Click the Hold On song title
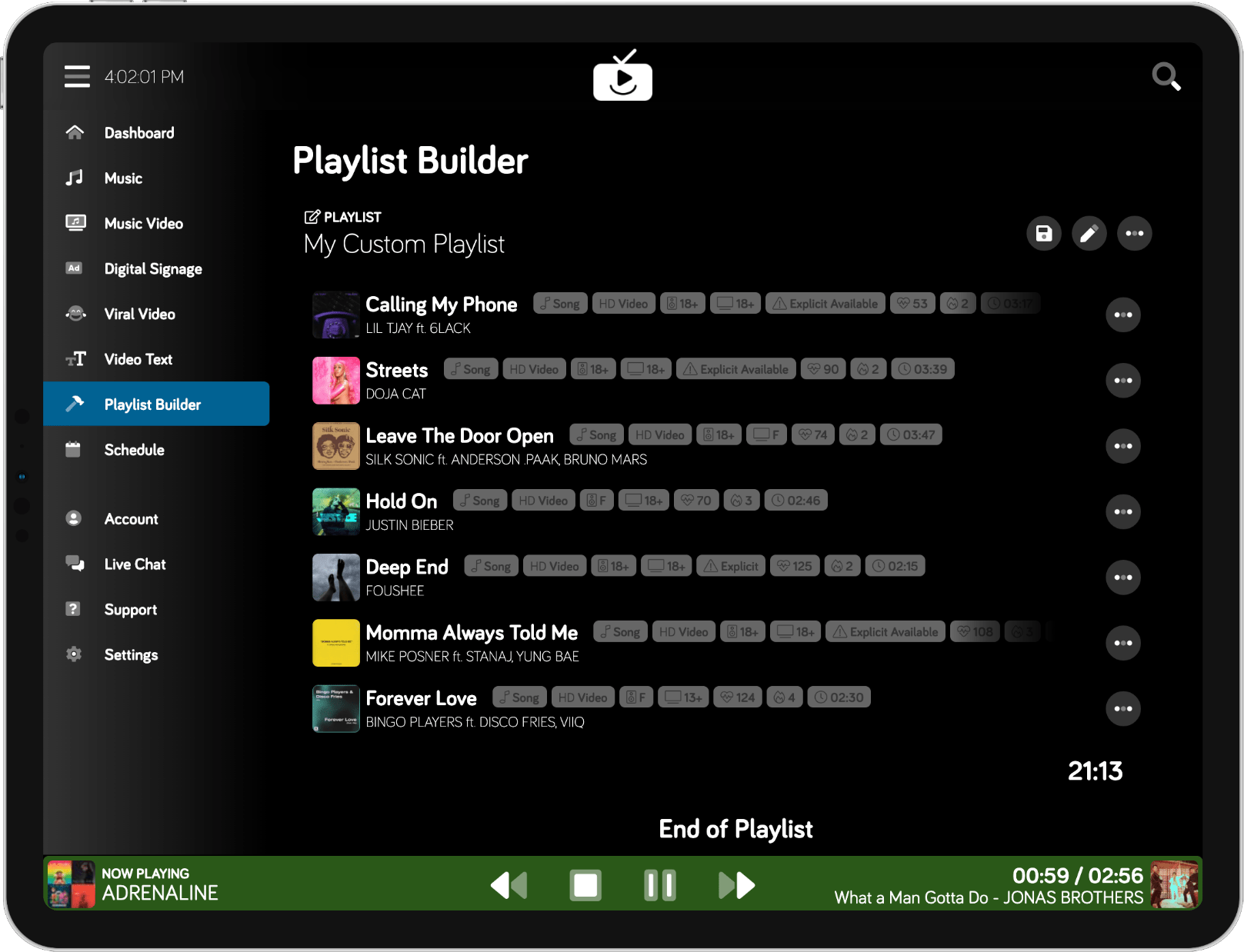 [x=402, y=501]
